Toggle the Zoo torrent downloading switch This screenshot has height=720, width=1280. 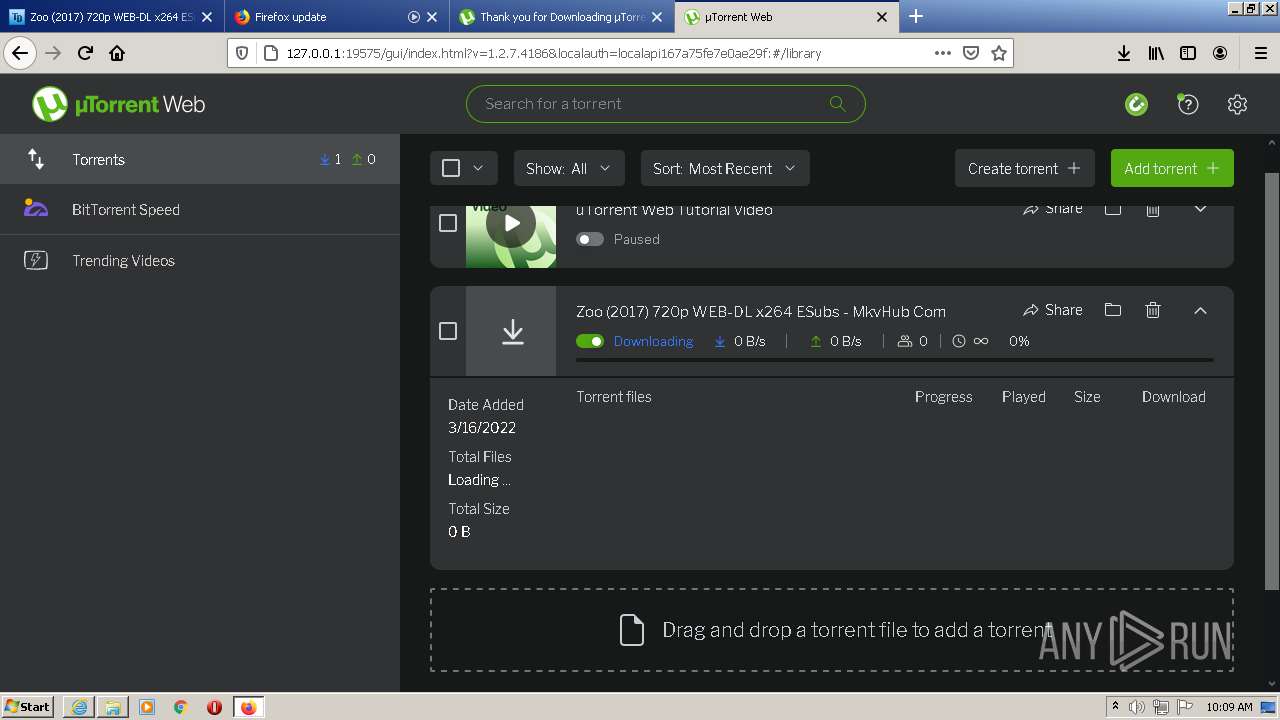click(x=590, y=341)
